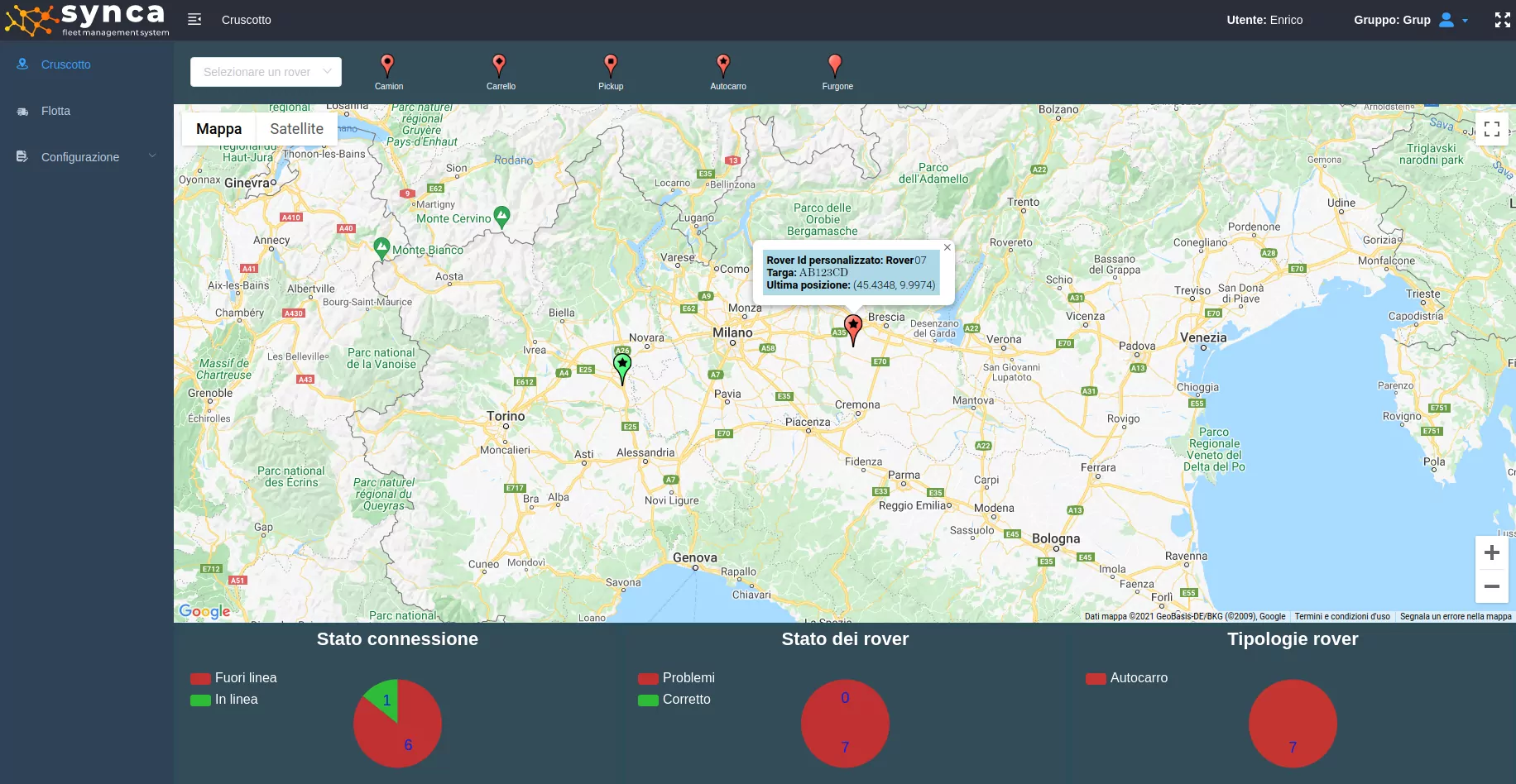Click the Carrello pin icon

[x=499, y=65]
